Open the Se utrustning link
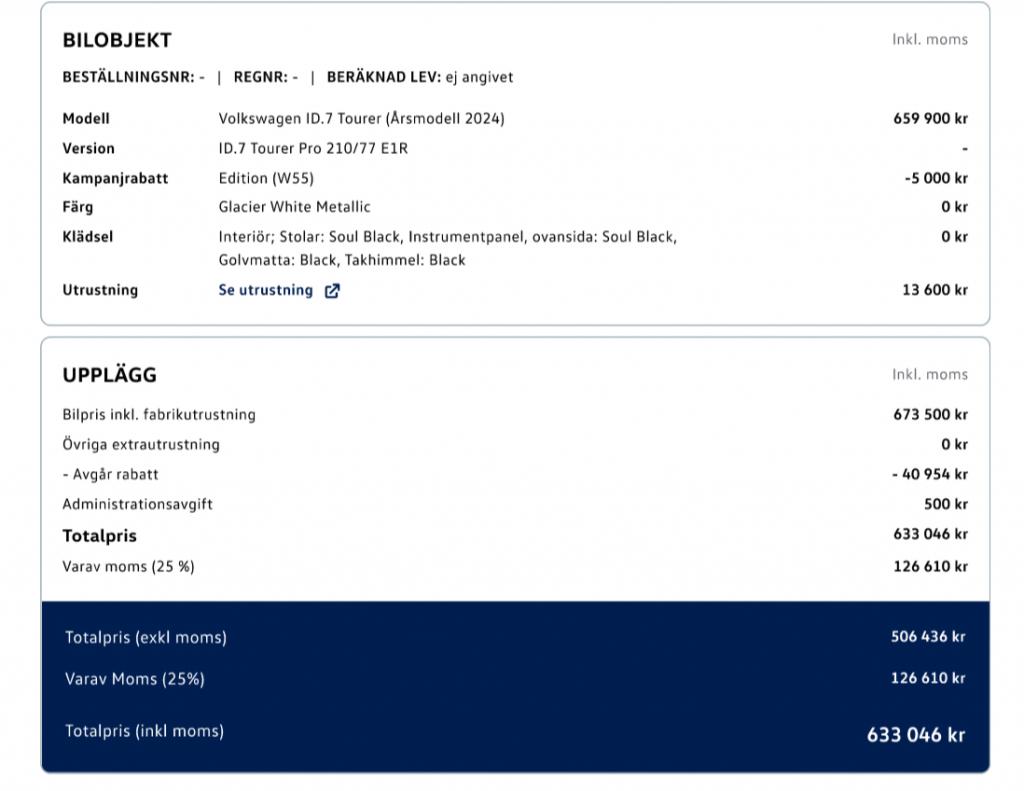This screenshot has width=1024, height=791. click(x=266, y=290)
